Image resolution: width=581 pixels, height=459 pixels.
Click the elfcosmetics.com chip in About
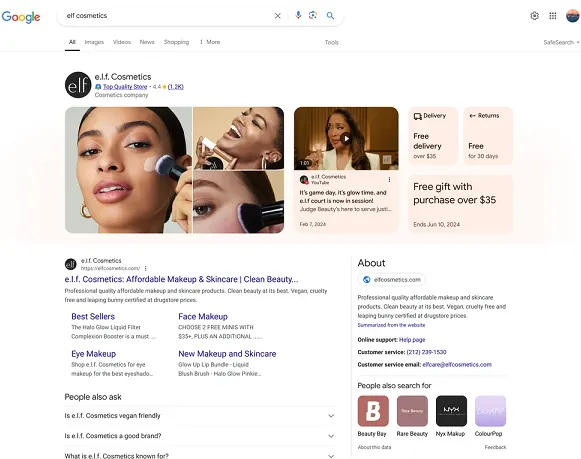(392, 280)
